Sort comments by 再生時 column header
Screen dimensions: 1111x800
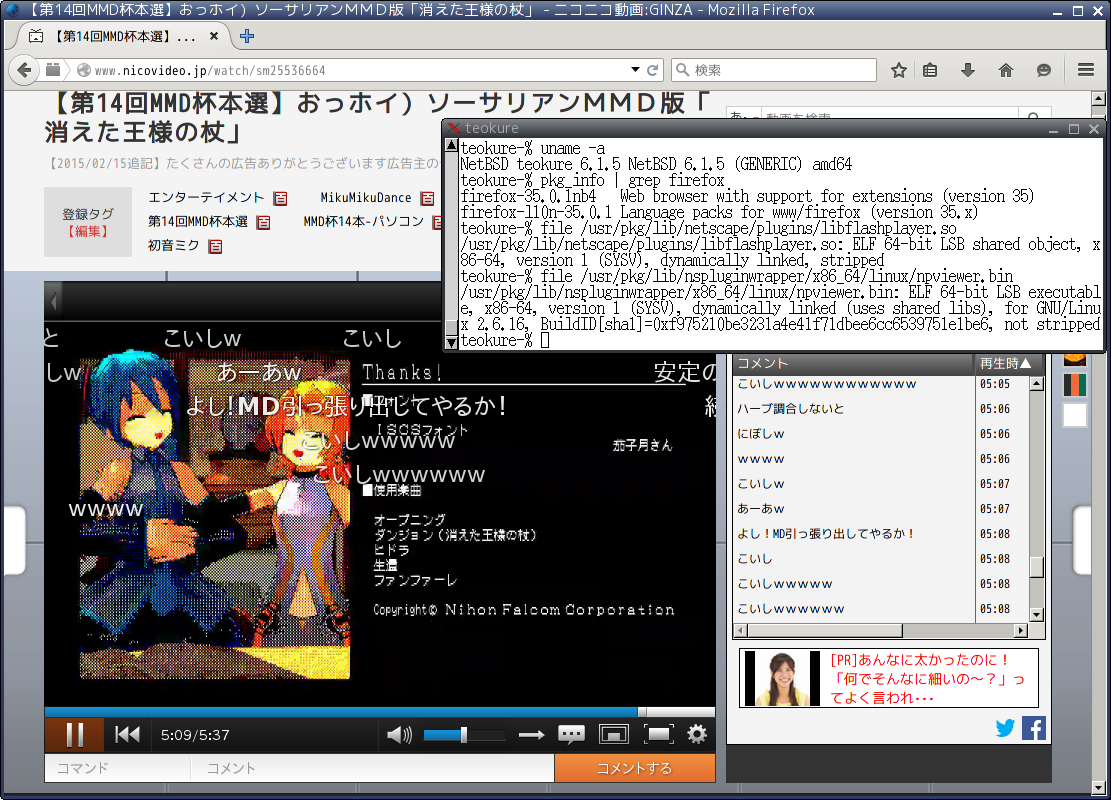(1010, 364)
